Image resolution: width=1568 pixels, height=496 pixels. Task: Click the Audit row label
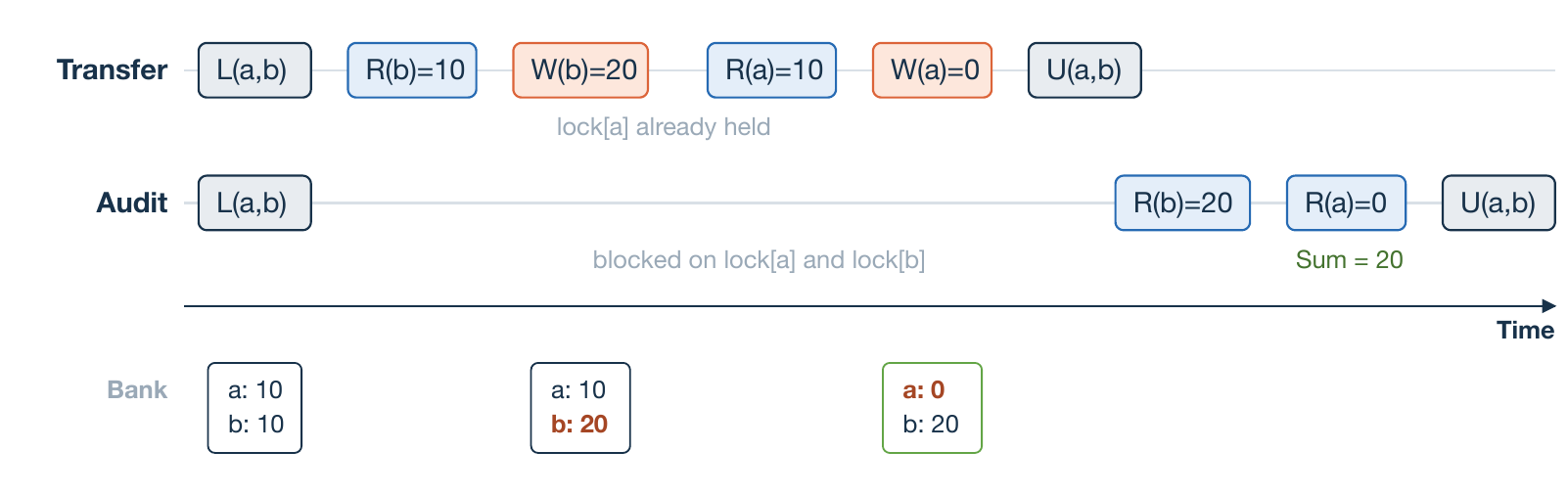coord(132,203)
